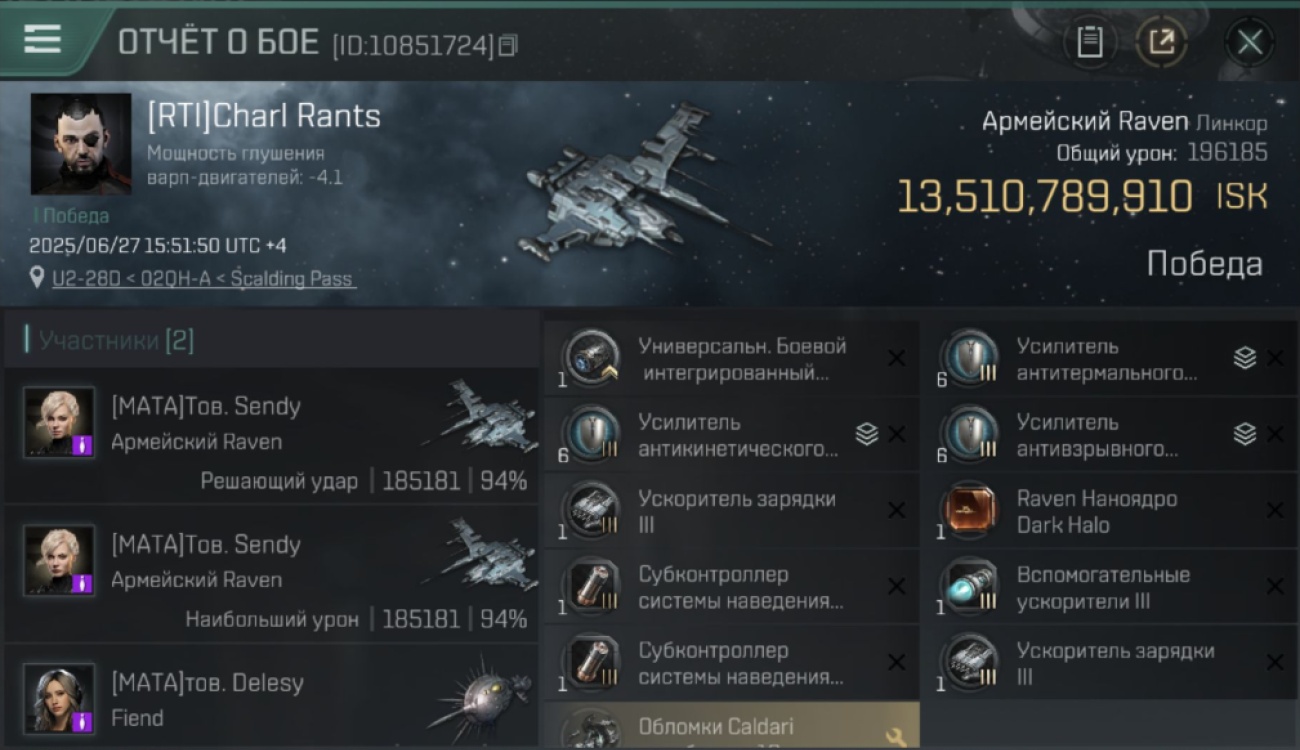Open the U2-28D location link

(x=203, y=278)
